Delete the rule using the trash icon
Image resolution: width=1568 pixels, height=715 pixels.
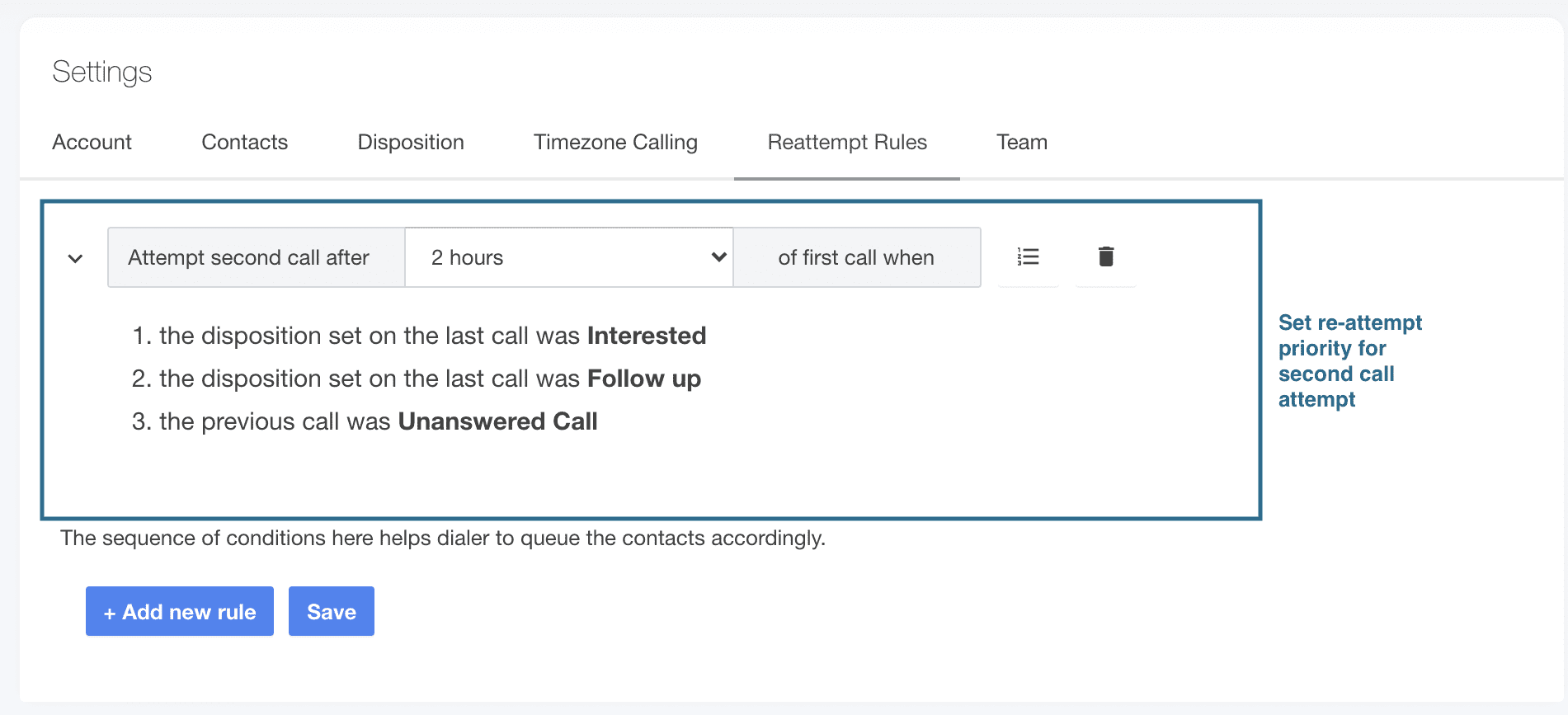[1105, 256]
